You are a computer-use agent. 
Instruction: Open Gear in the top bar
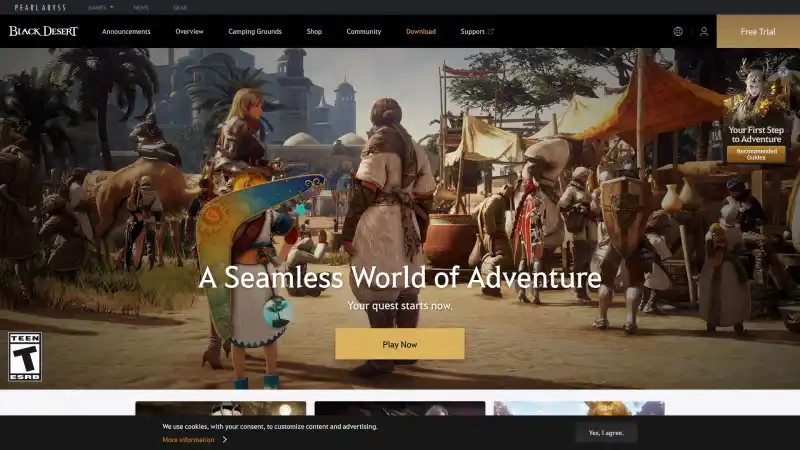coord(180,8)
